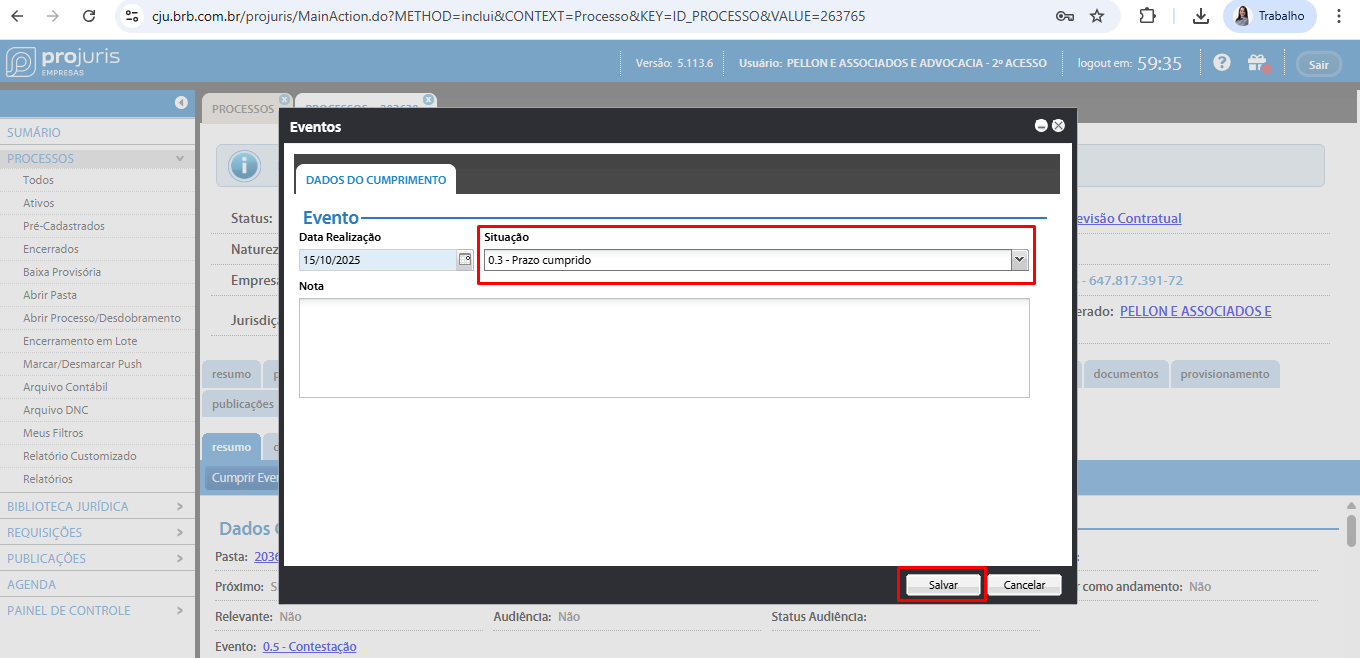The image size is (1360, 658).
Task: Click inside the Nota text area
Action: [664, 347]
